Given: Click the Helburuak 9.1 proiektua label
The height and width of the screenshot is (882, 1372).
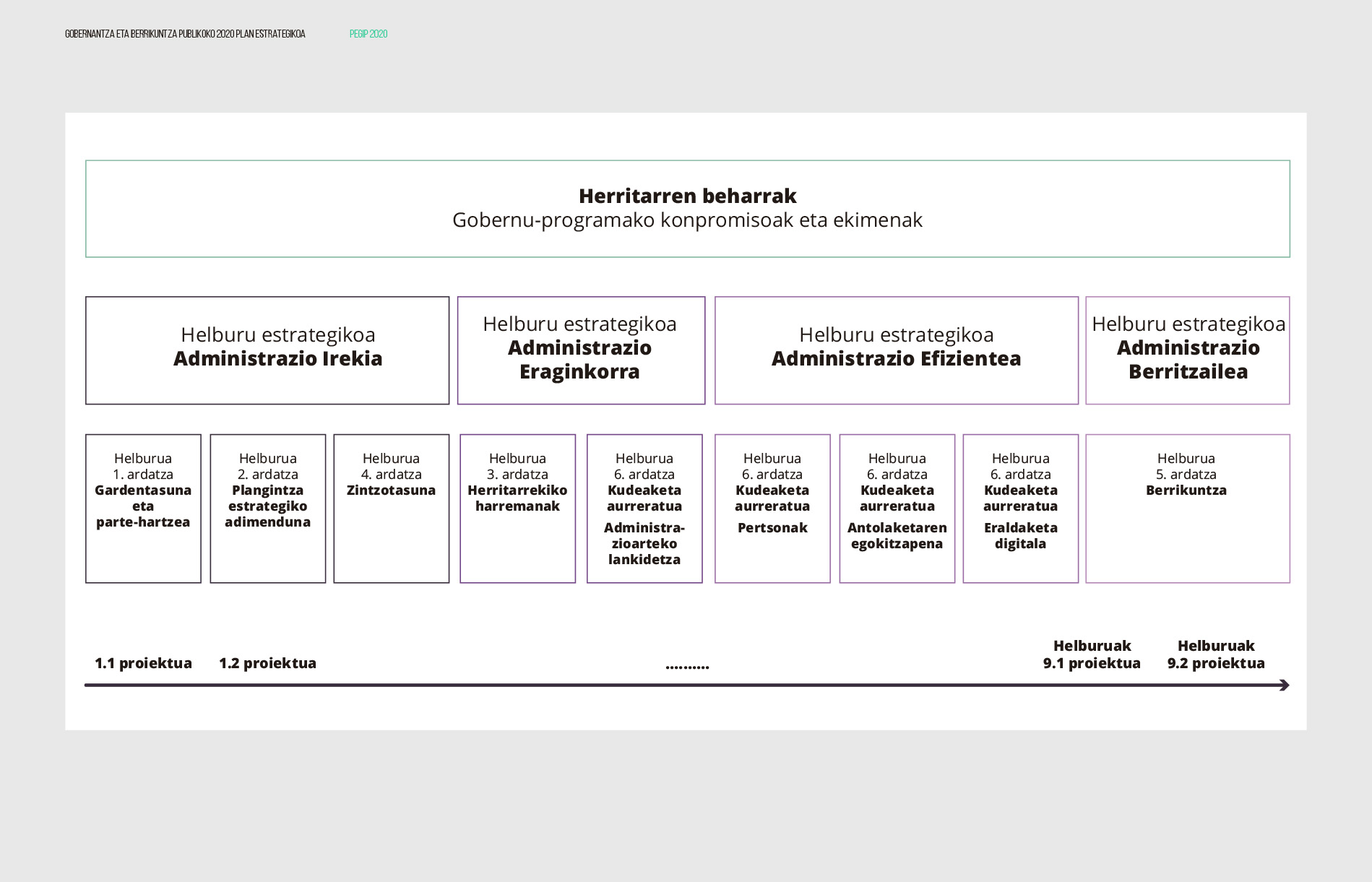Looking at the screenshot, I should tap(1092, 654).
